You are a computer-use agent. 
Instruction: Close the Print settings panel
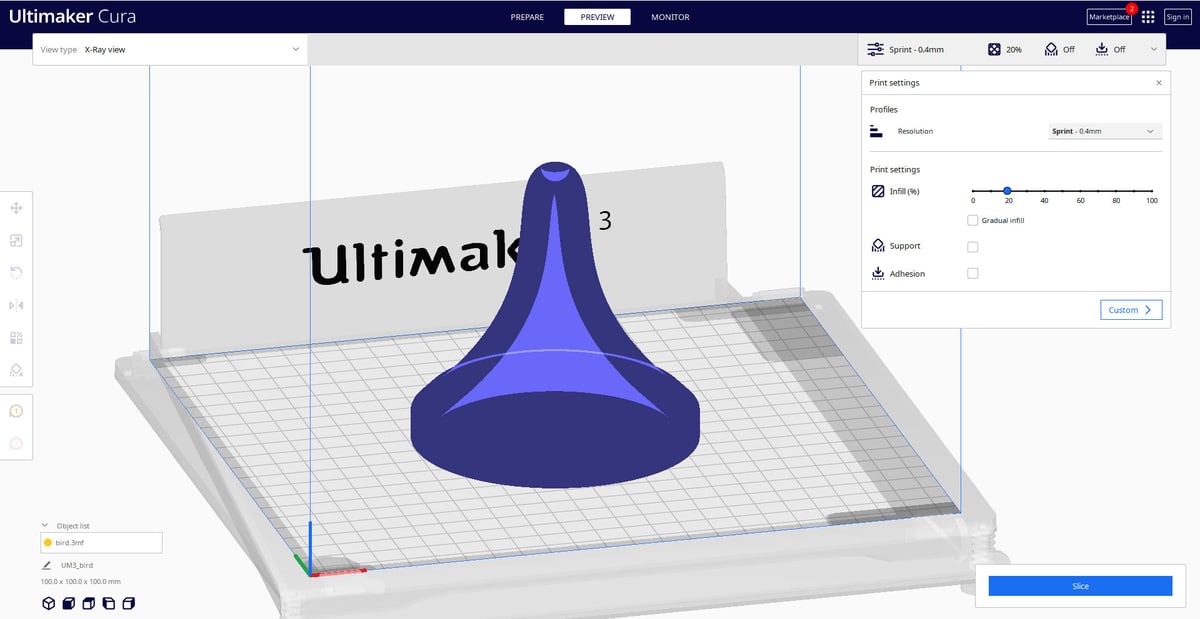coord(1159,83)
